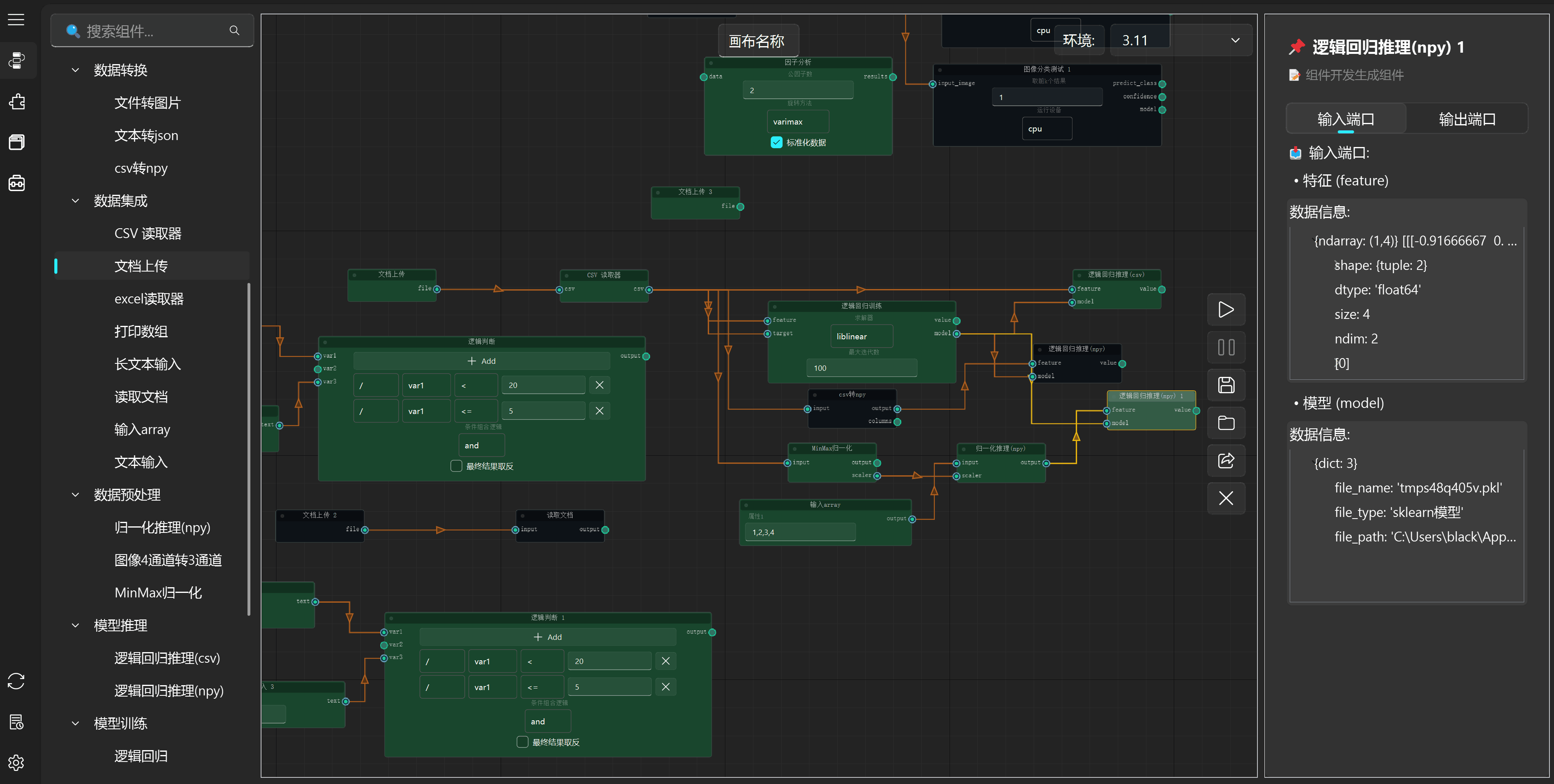Image resolution: width=1554 pixels, height=784 pixels.
Task: Click the component list scrollbar
Action: click(249, 449)
